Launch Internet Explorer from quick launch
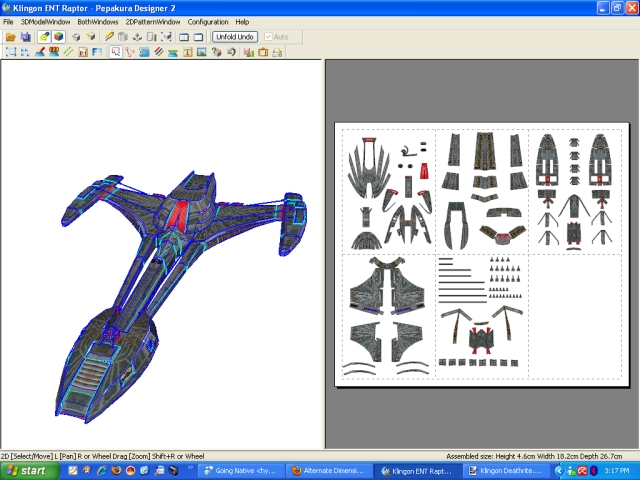 (x=102, y=471)
